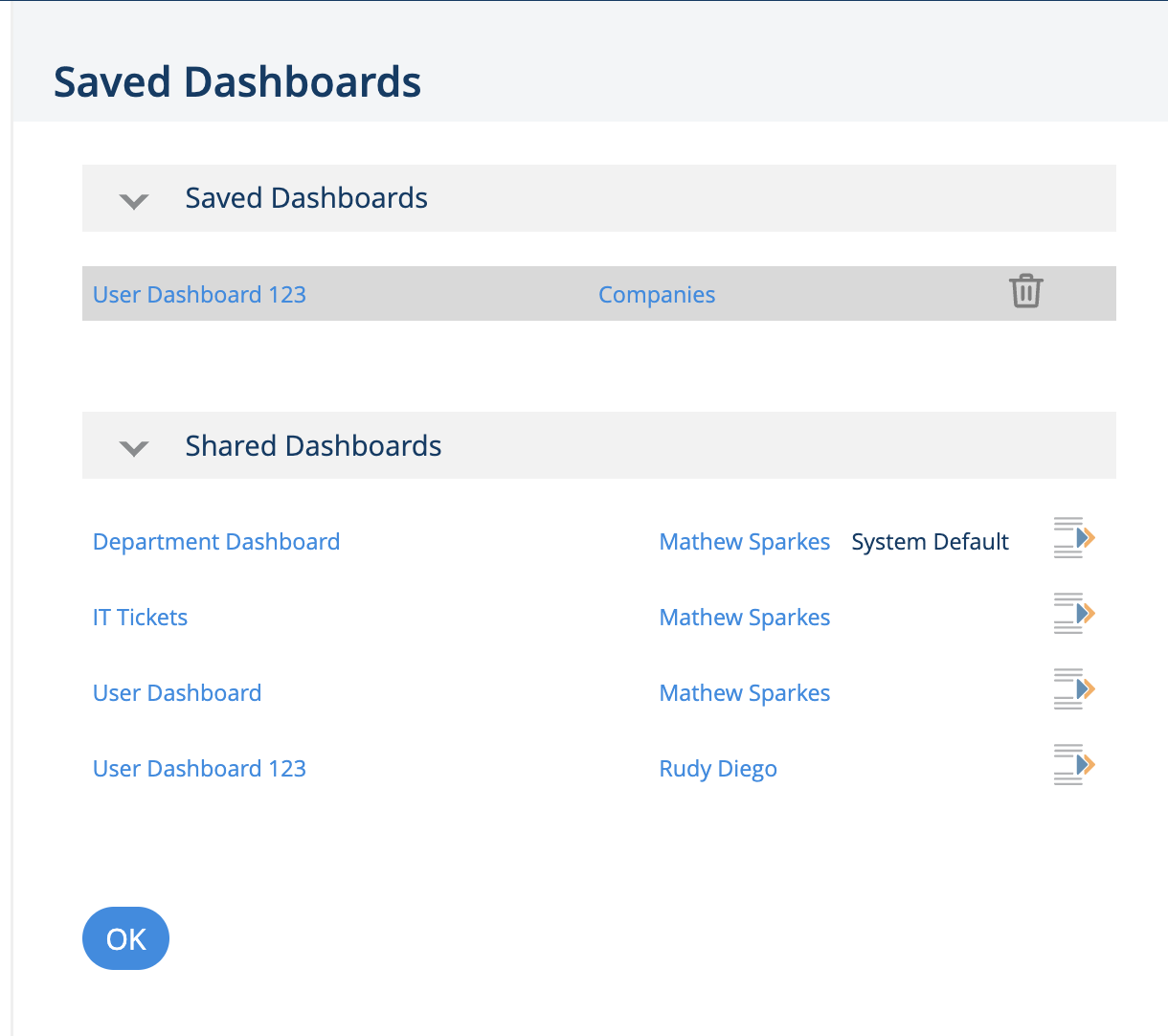Open the shared User Dashboard link
Image resolution: width=1168 pixels, height=1036 pixels.
177,693
